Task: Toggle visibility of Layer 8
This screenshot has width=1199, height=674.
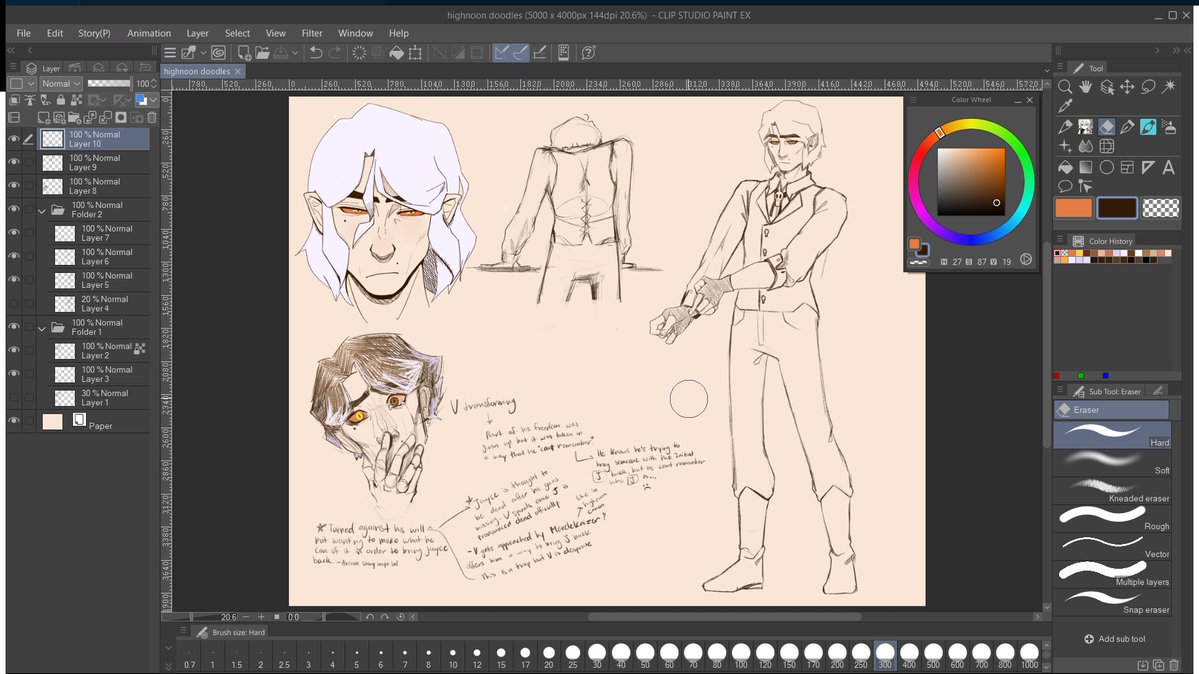Action: click(x=14, y=186)
